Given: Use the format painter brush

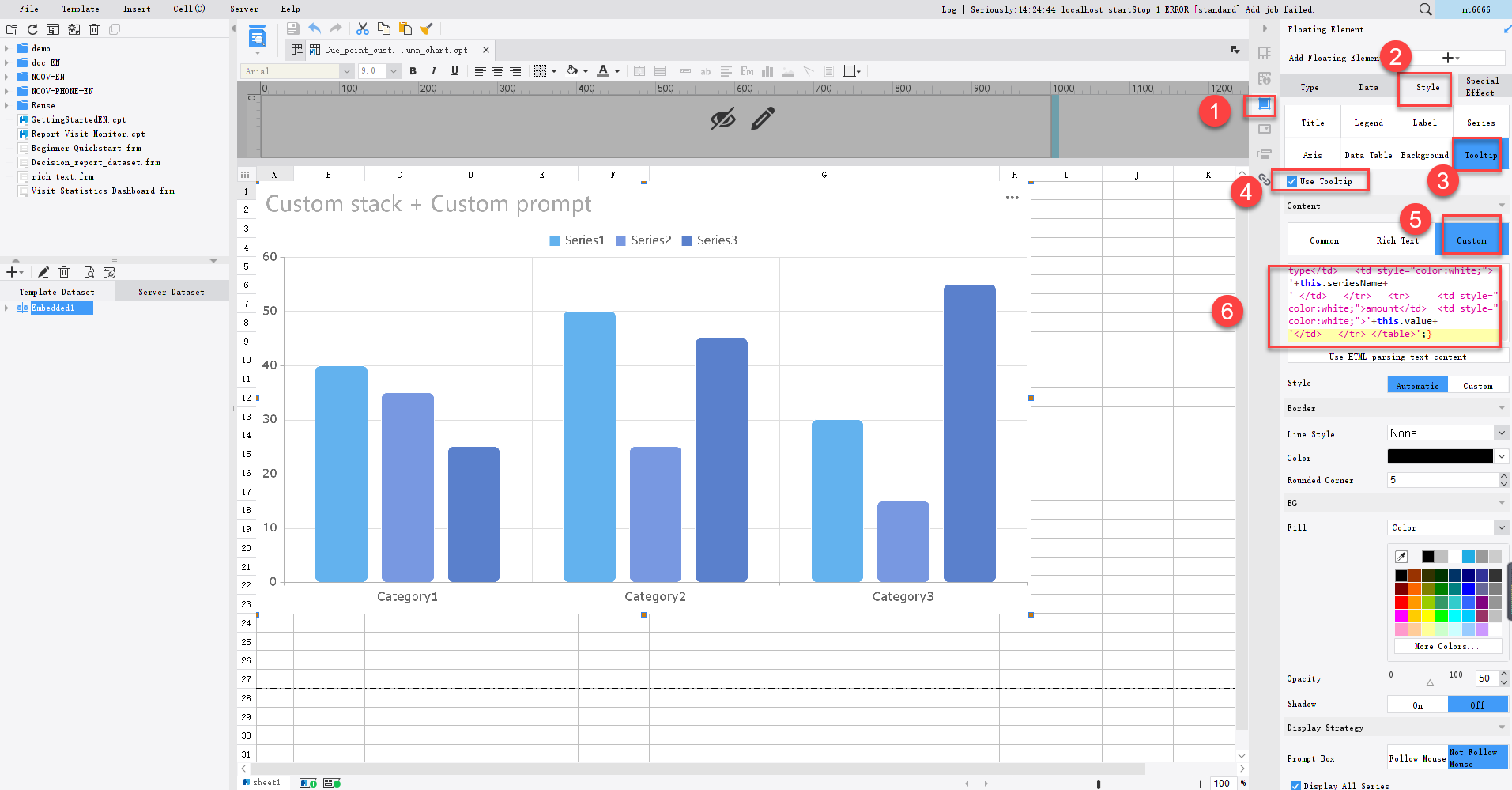Looking at the screenshot, I should tap(427, 28).
